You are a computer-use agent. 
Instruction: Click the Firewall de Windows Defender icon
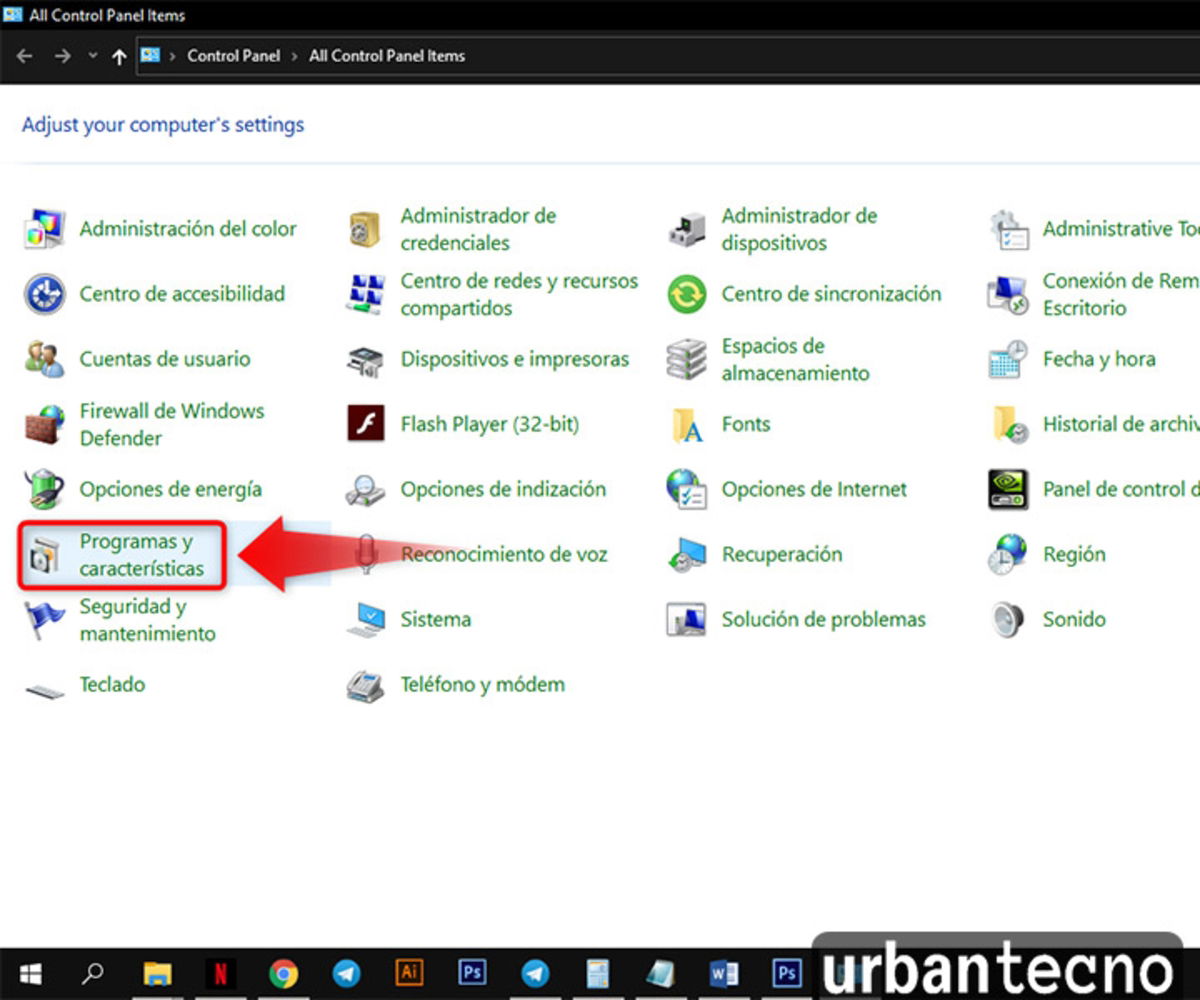(x=44, y=424)
